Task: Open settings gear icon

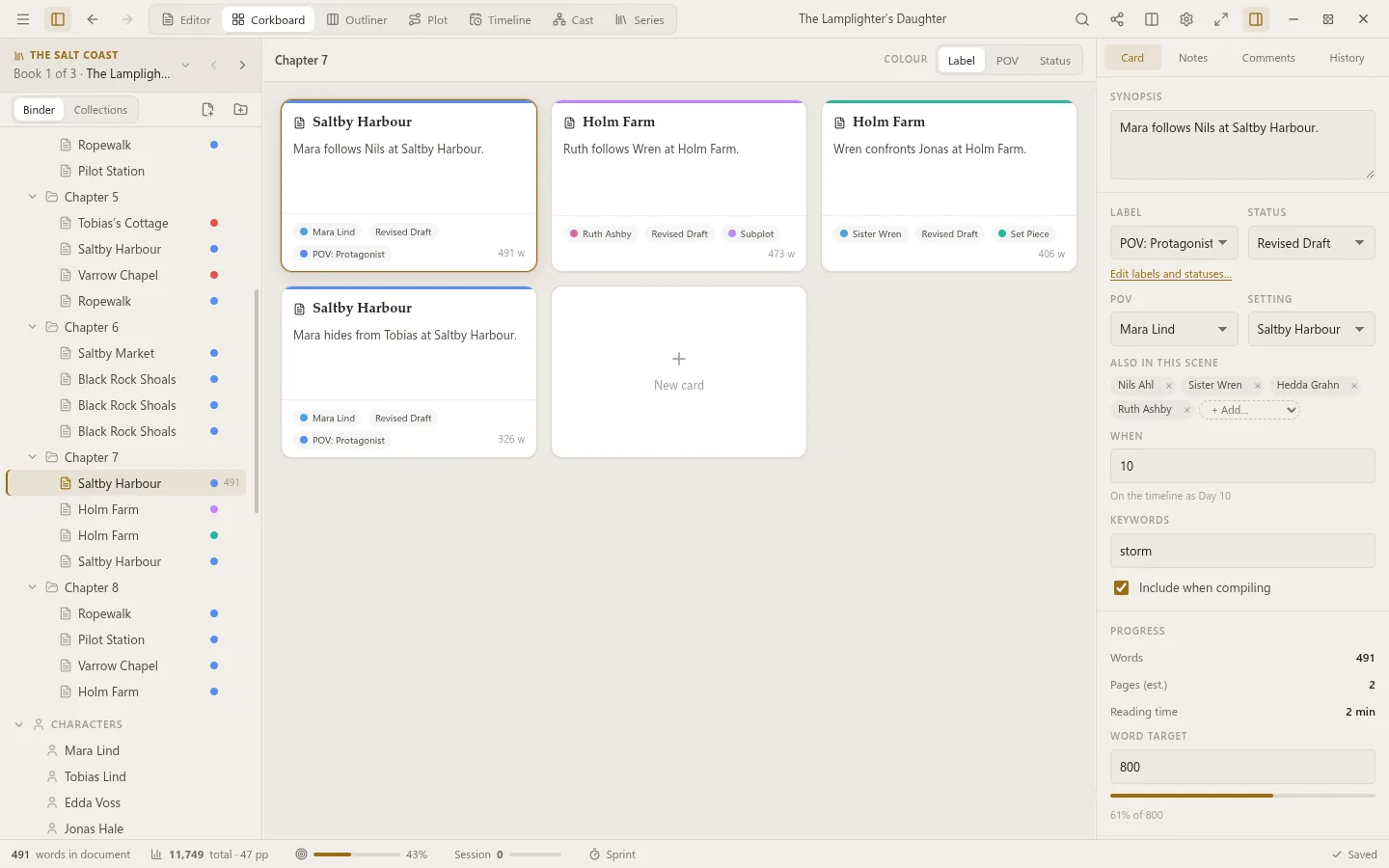Action: pyautogui.click(x=1186, y=19)
